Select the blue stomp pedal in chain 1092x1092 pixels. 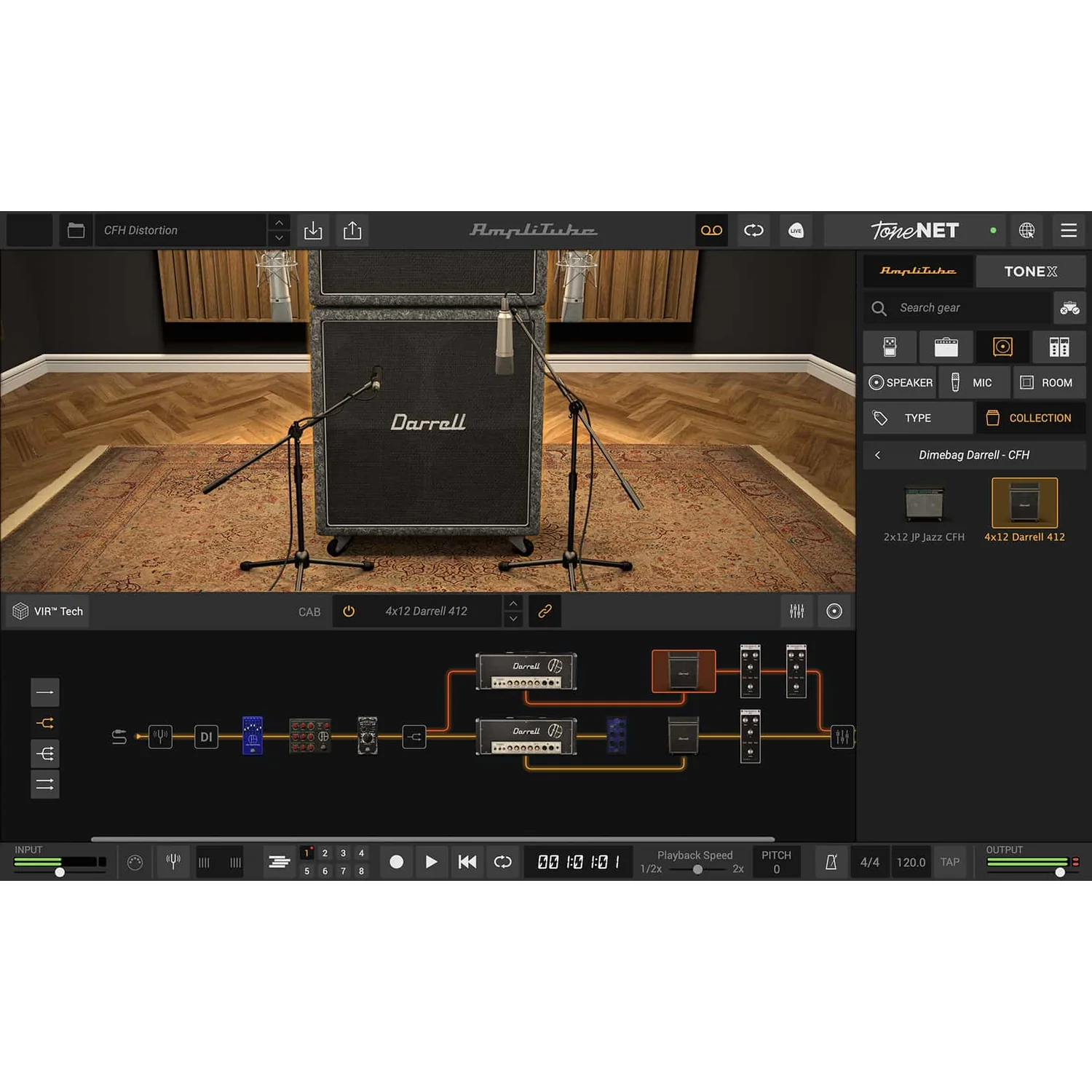253,735
